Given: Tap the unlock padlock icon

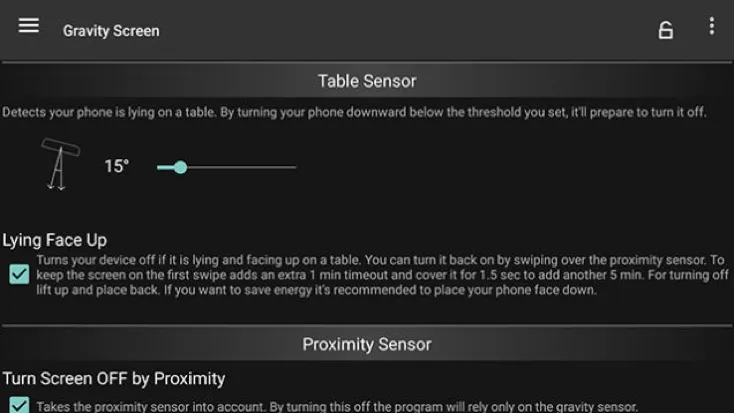Looking at the screenshot, I should tap(665, 30).
